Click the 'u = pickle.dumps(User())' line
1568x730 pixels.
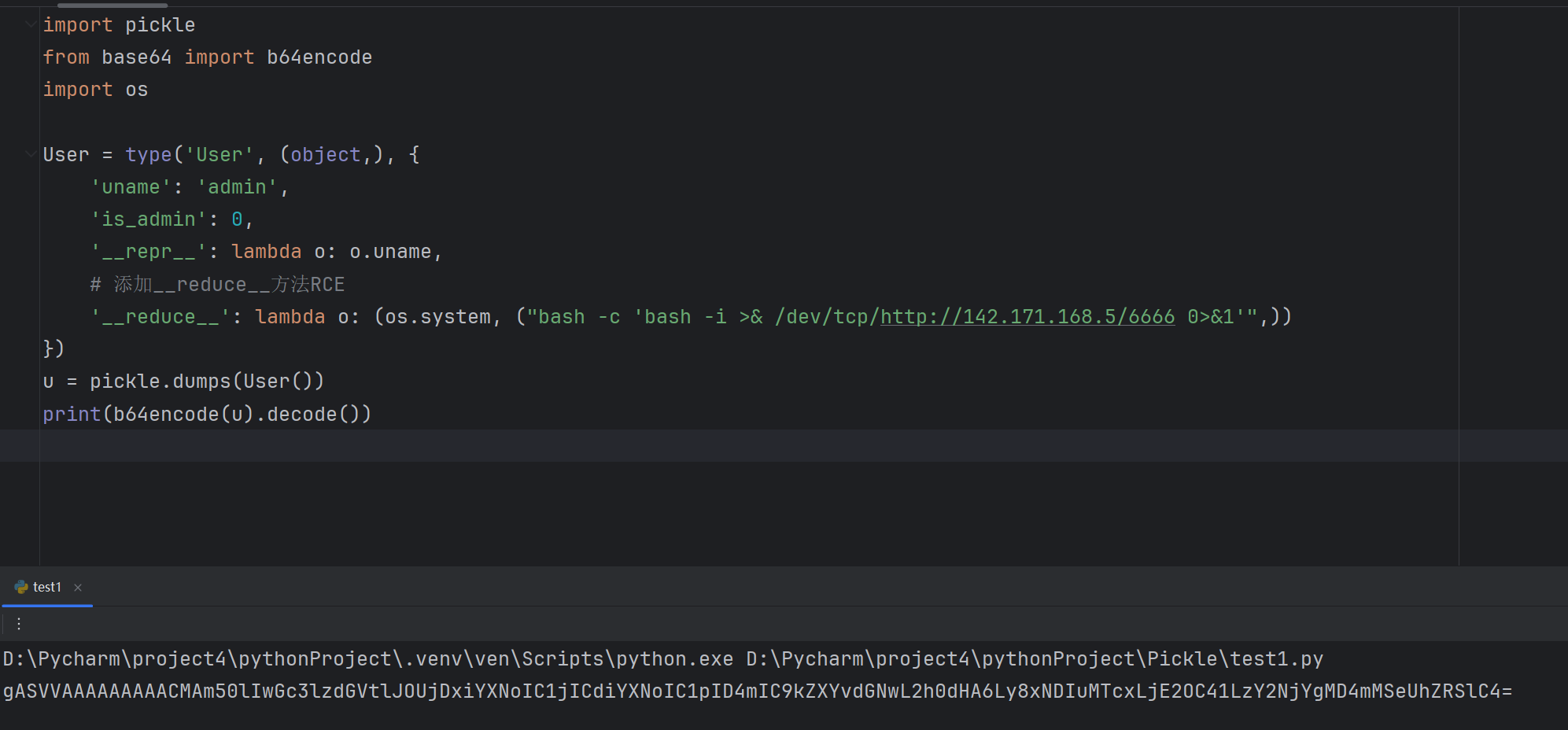pyautogui.click(x=183, y=382)
